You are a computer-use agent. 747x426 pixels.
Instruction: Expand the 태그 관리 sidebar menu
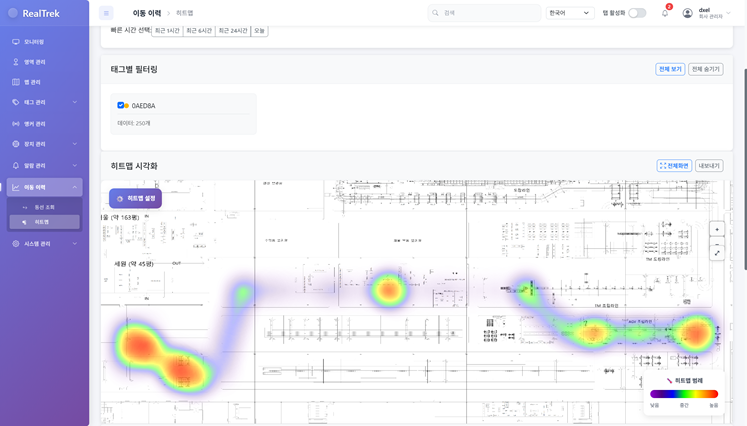coord(44,102)
